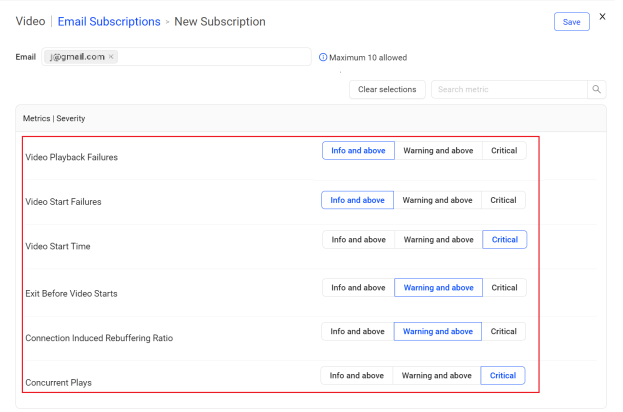The image size is (623, 412).
Task: Choose Info and above for Video Start Failures
Action: pyautogui.click(x=358, y=200)
